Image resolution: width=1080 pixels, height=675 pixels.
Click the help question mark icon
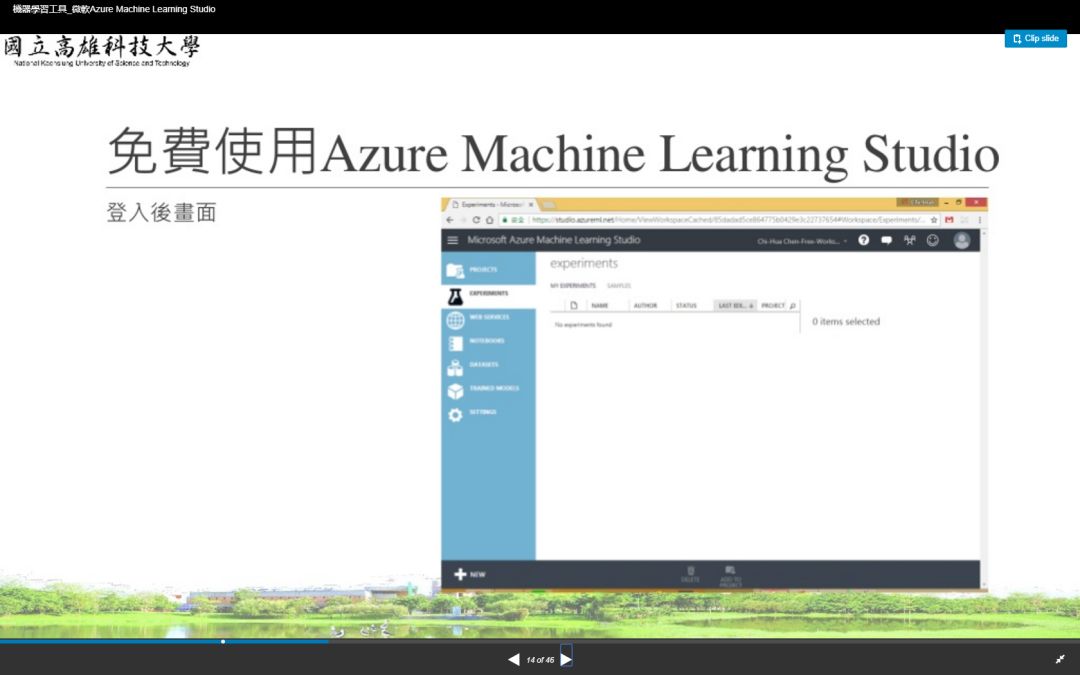point(864,240)
